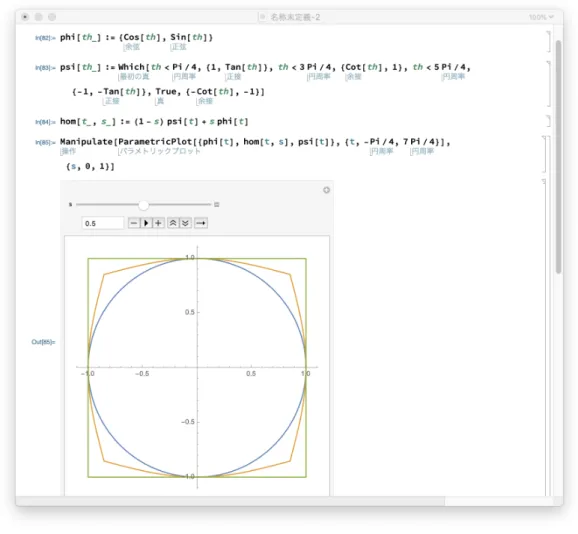Click the {-Cot[th], -1}] expression
This screenshot has width=578, height=534.
225,91
